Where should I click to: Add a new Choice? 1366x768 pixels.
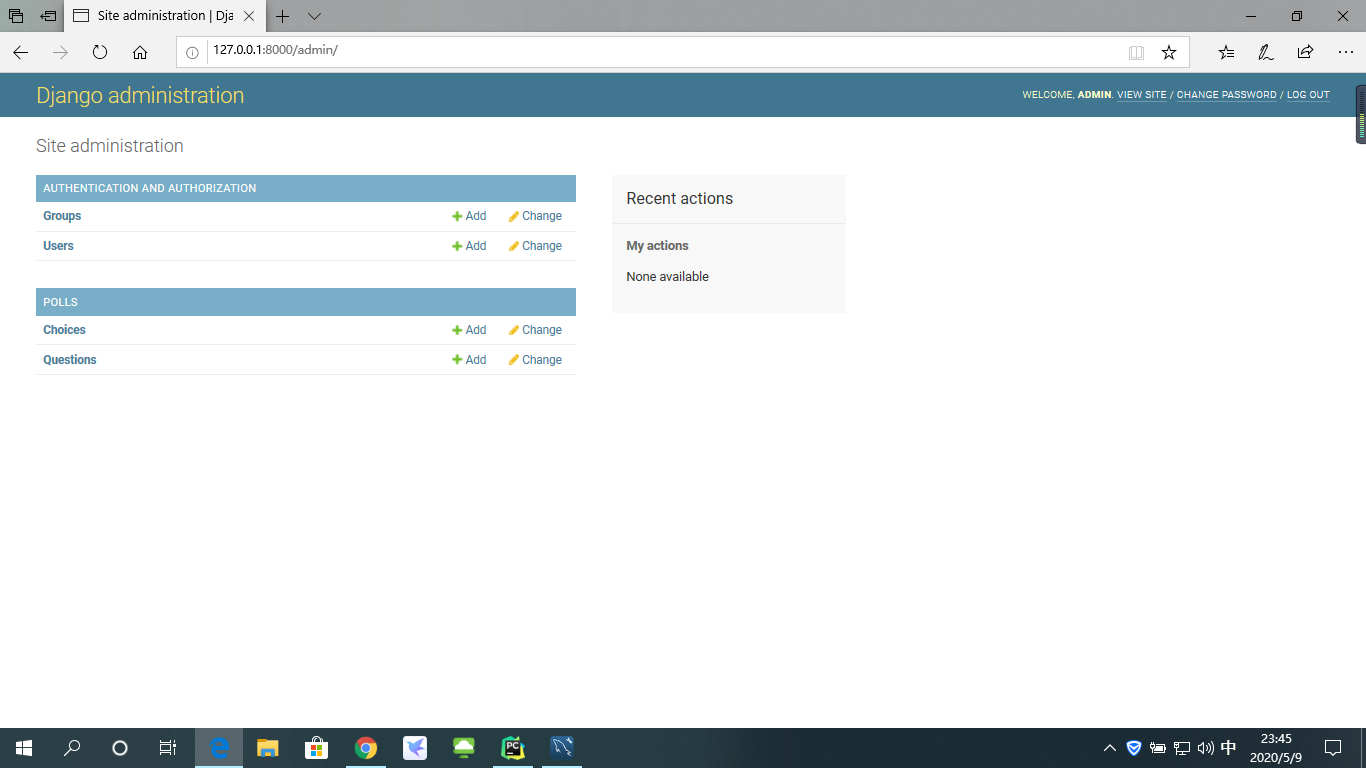point(469,330)
